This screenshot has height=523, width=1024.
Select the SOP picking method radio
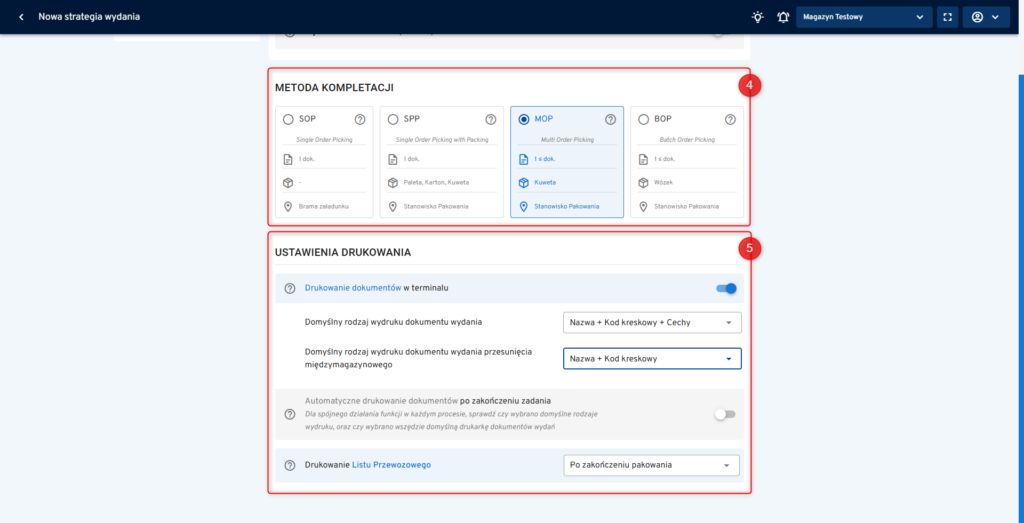289,119
